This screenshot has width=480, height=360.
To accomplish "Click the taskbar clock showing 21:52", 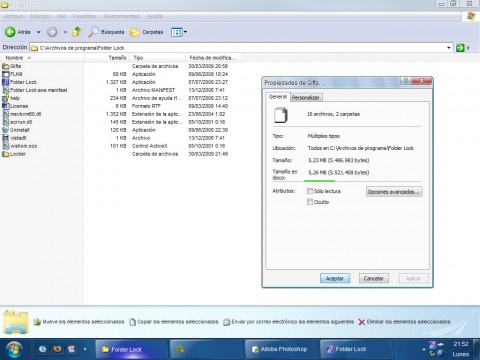I will (461, 344).
